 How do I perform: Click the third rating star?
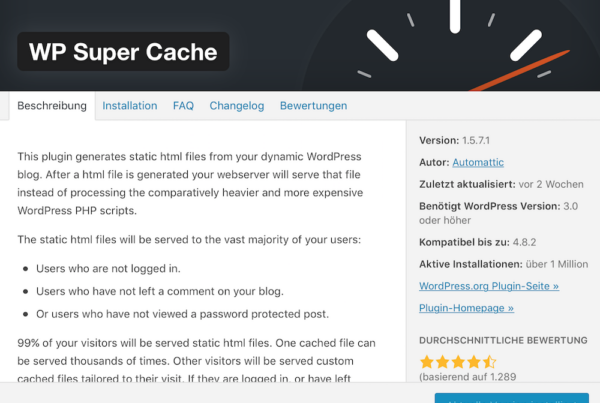click(458, 361)
